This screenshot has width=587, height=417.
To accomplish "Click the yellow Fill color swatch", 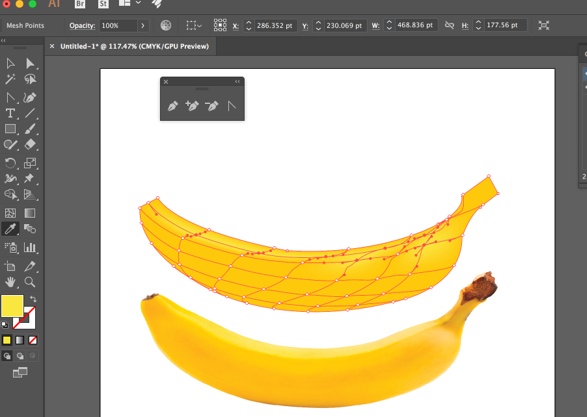I will [x=12, y=305].
